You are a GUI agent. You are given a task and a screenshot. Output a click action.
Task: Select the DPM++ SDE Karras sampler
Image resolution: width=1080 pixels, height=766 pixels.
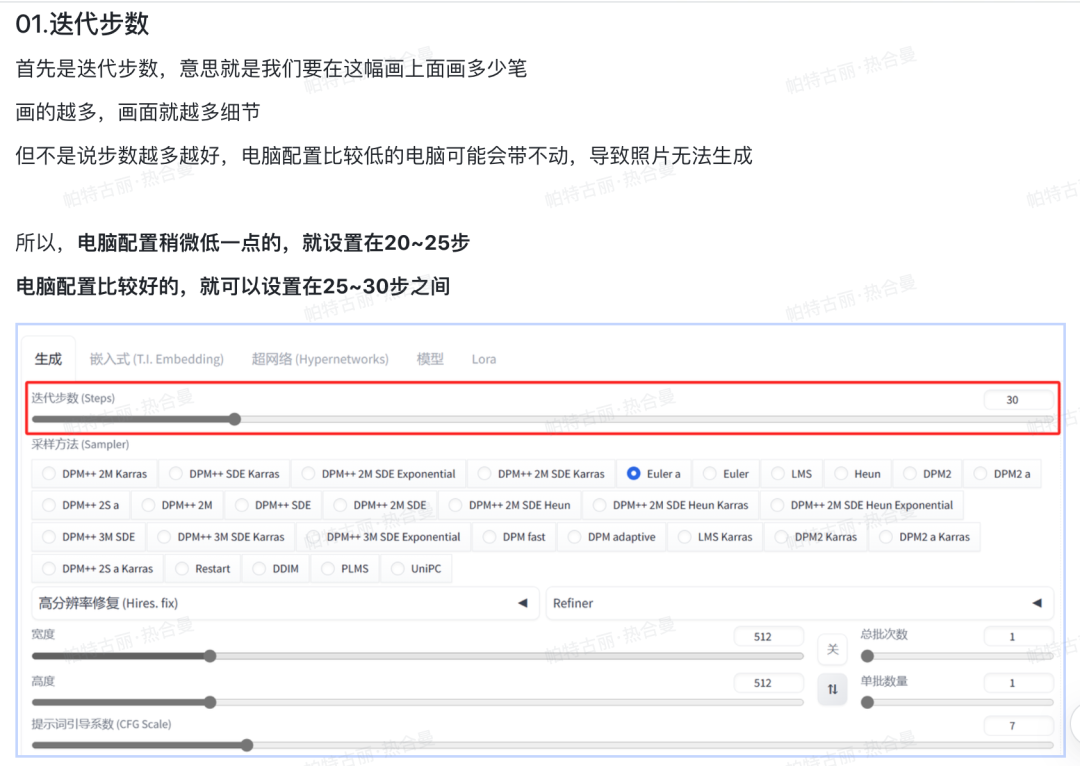click(x=224, y=474)
